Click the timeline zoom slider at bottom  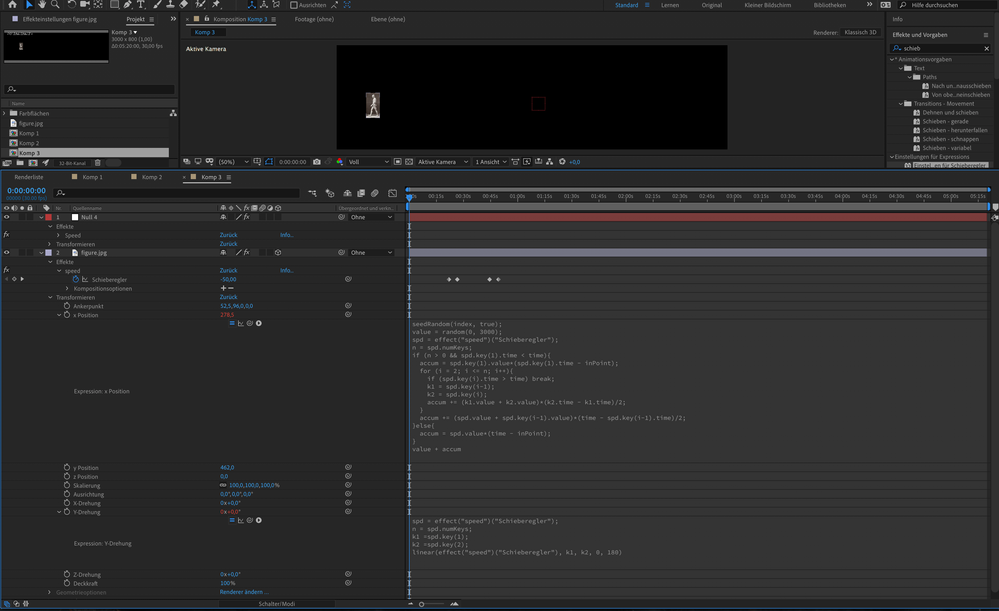(422, 604)
